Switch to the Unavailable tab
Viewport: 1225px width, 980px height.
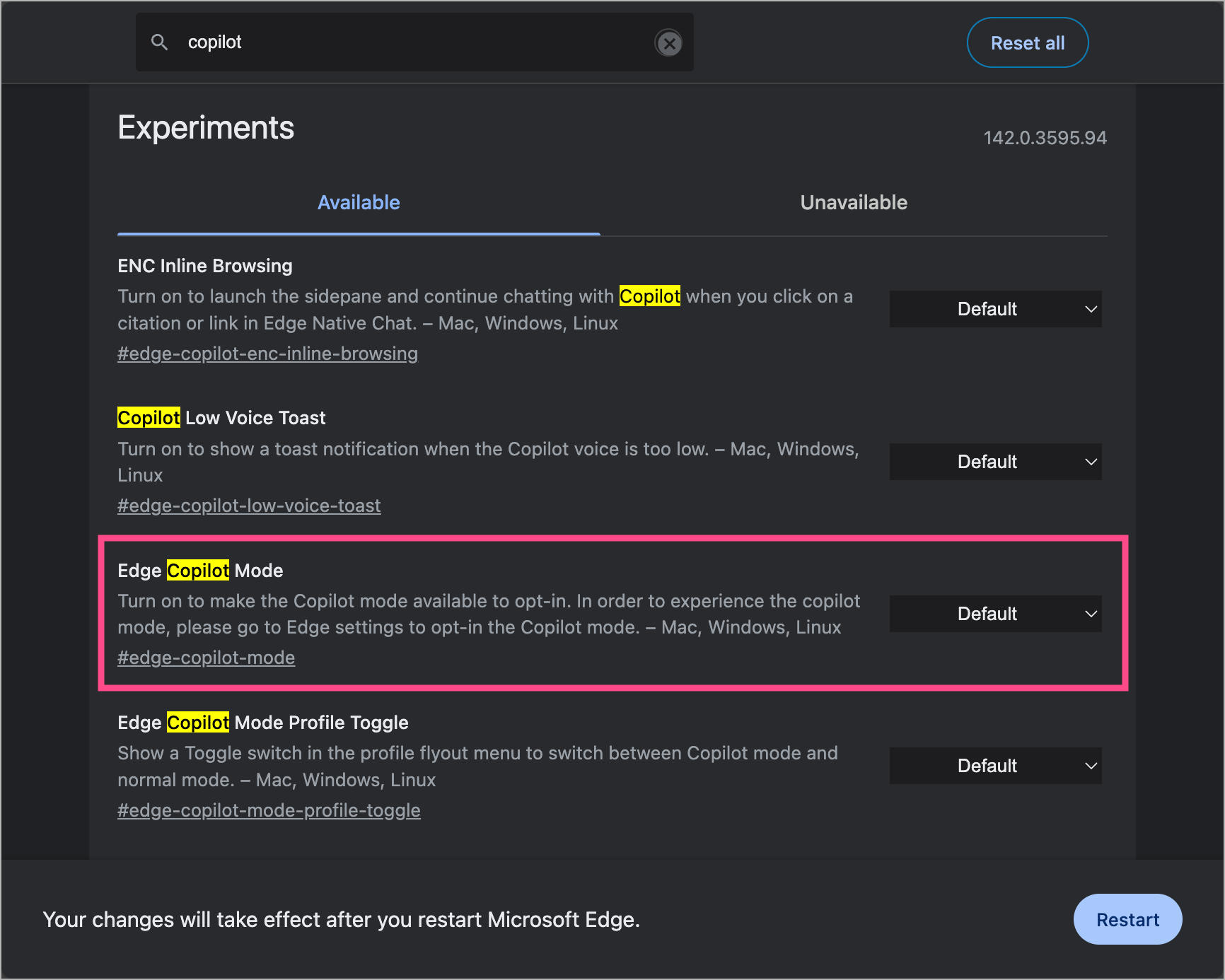(x=853, y=203)
